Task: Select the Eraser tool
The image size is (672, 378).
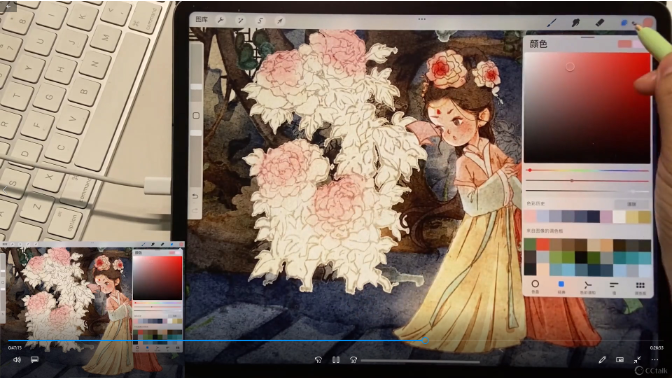Action: (x=600, y=22)
